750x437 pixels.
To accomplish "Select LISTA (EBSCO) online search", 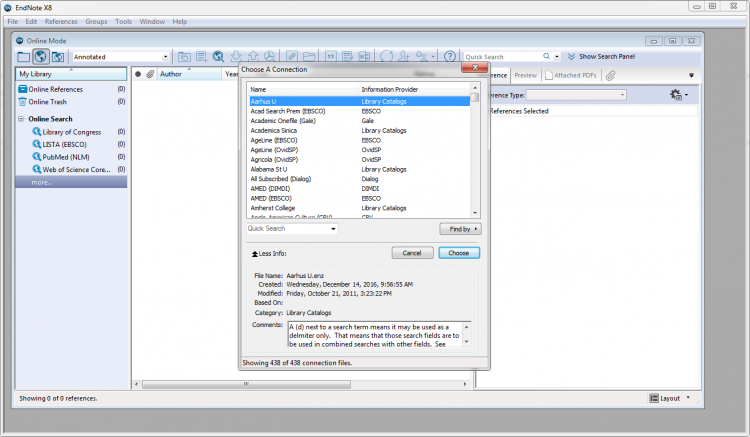I will click(x=64, y=144).
